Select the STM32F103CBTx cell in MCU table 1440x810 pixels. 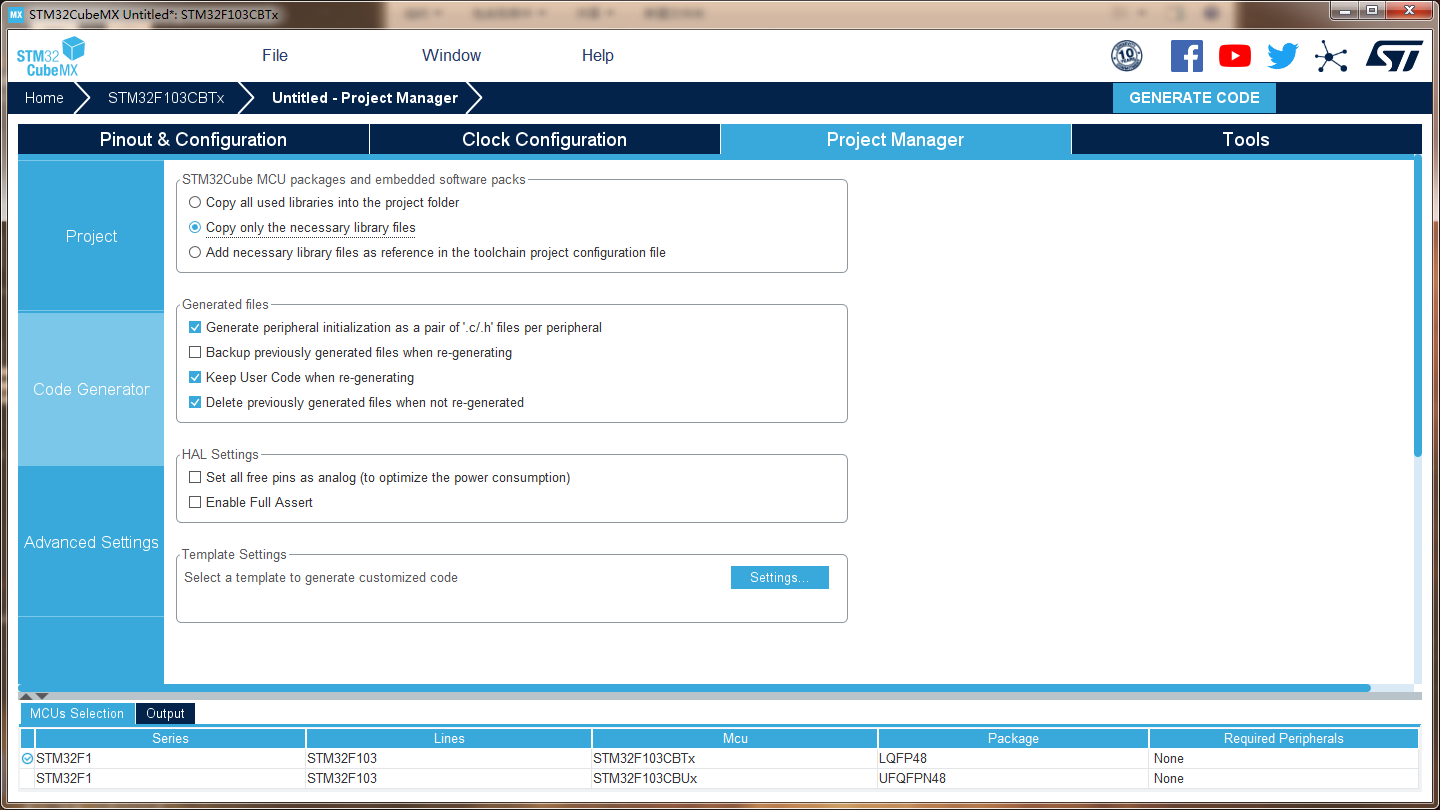[735, 759]
